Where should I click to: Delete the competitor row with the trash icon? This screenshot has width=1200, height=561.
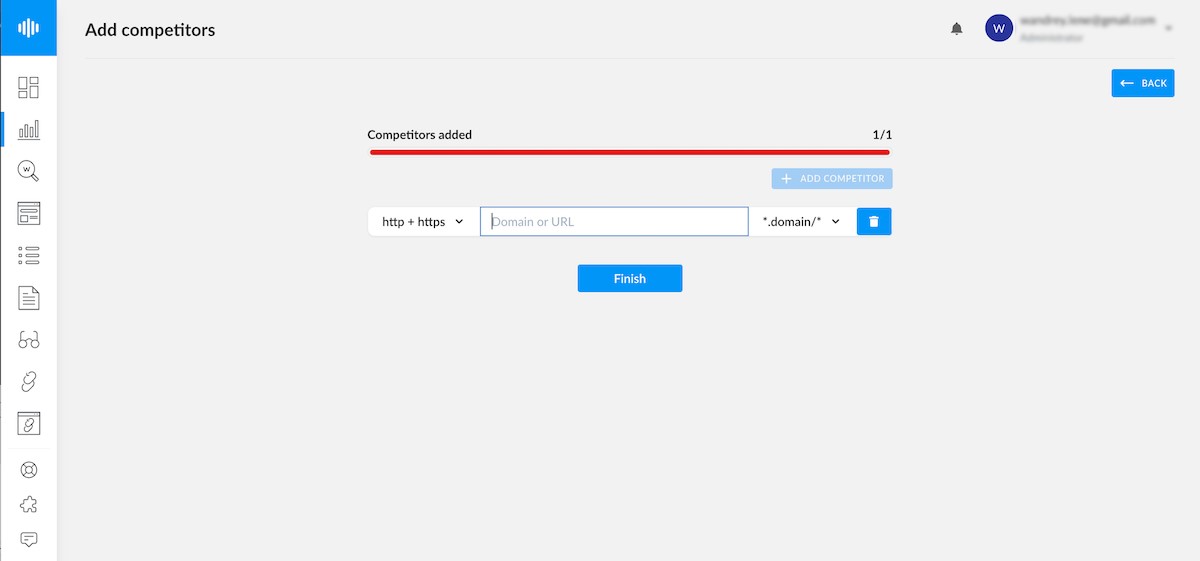(x=874, y=221)
